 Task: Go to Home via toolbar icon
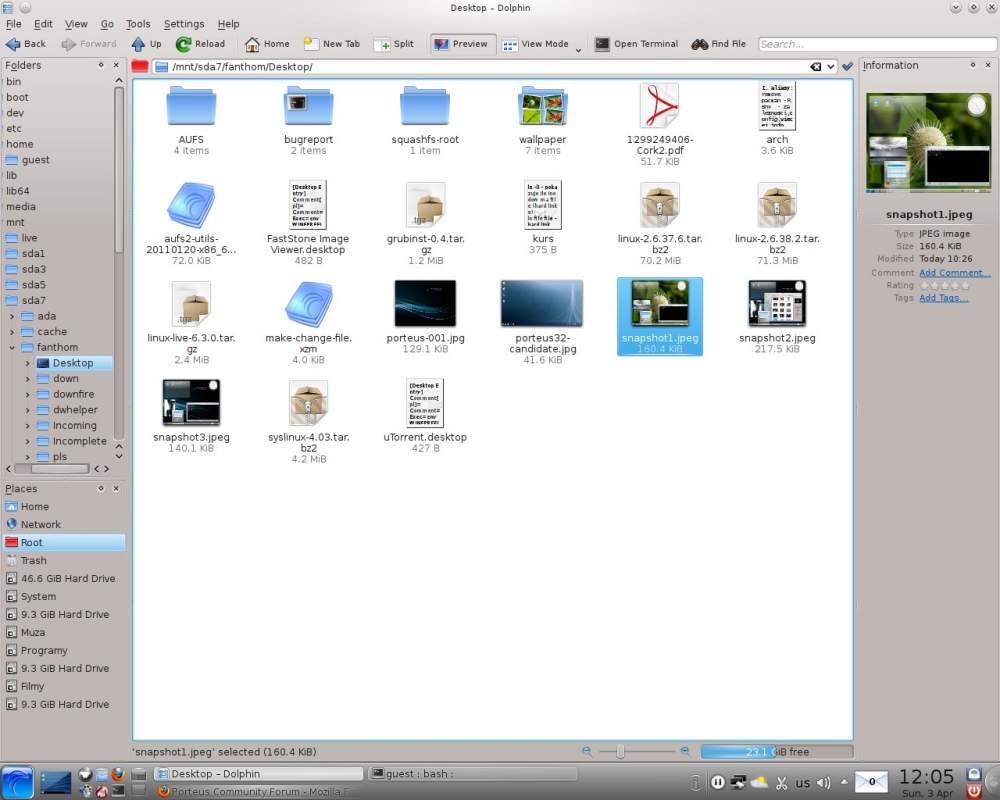click(x=252, y=44)
